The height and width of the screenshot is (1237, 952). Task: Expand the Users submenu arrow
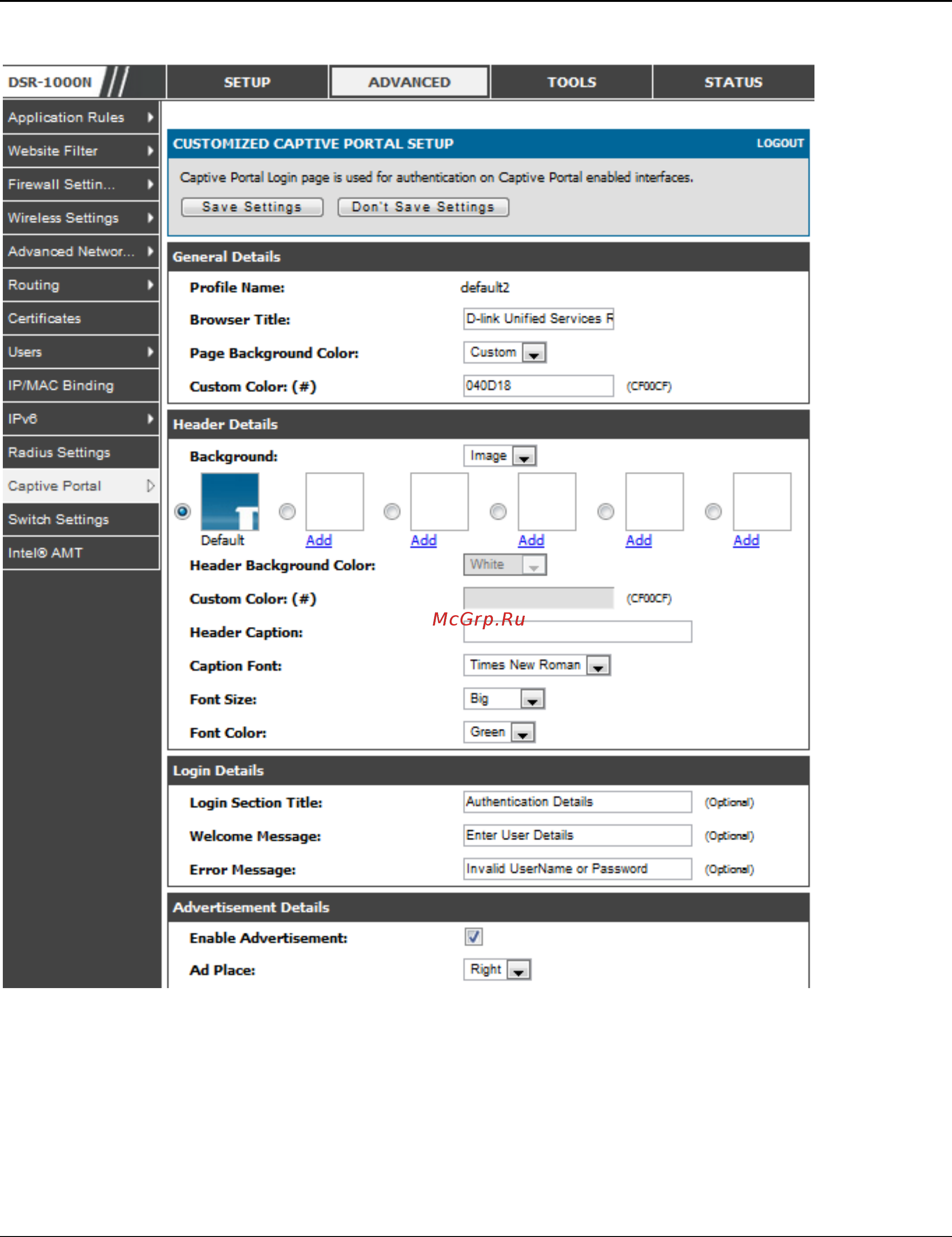[x=150, y=352]
